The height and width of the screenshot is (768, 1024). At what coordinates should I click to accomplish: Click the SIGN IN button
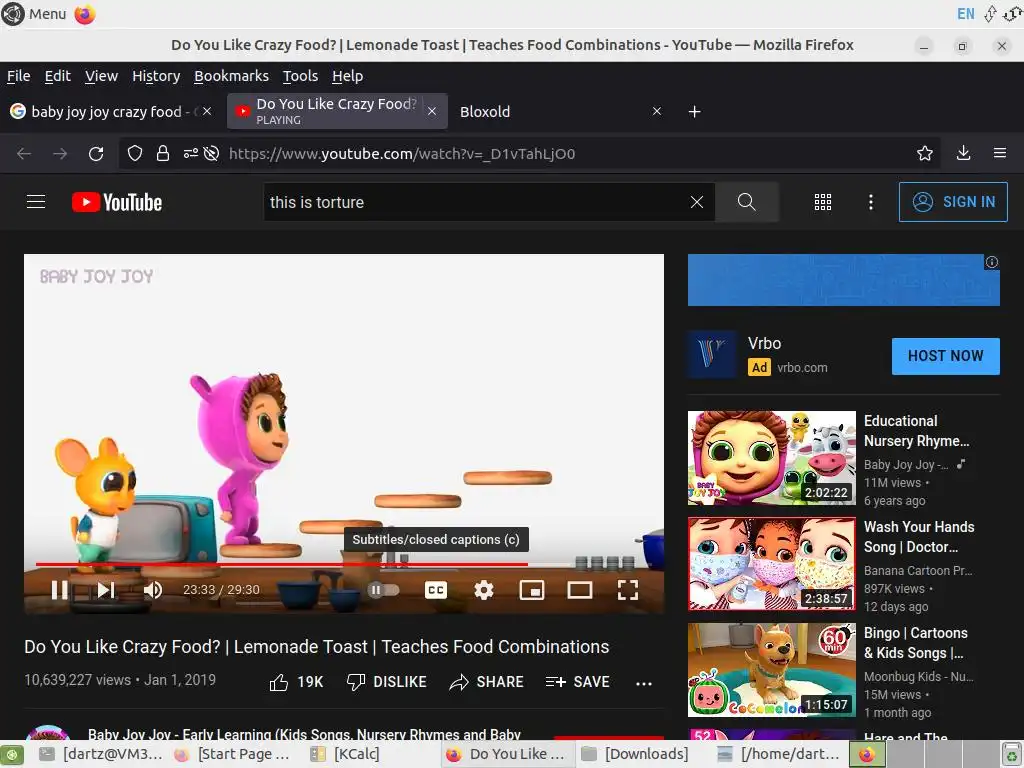click(953, 202)
